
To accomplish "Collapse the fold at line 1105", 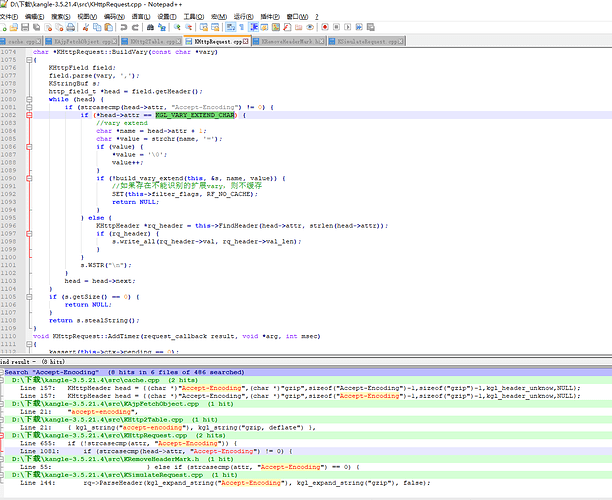I will pos(29,297).
